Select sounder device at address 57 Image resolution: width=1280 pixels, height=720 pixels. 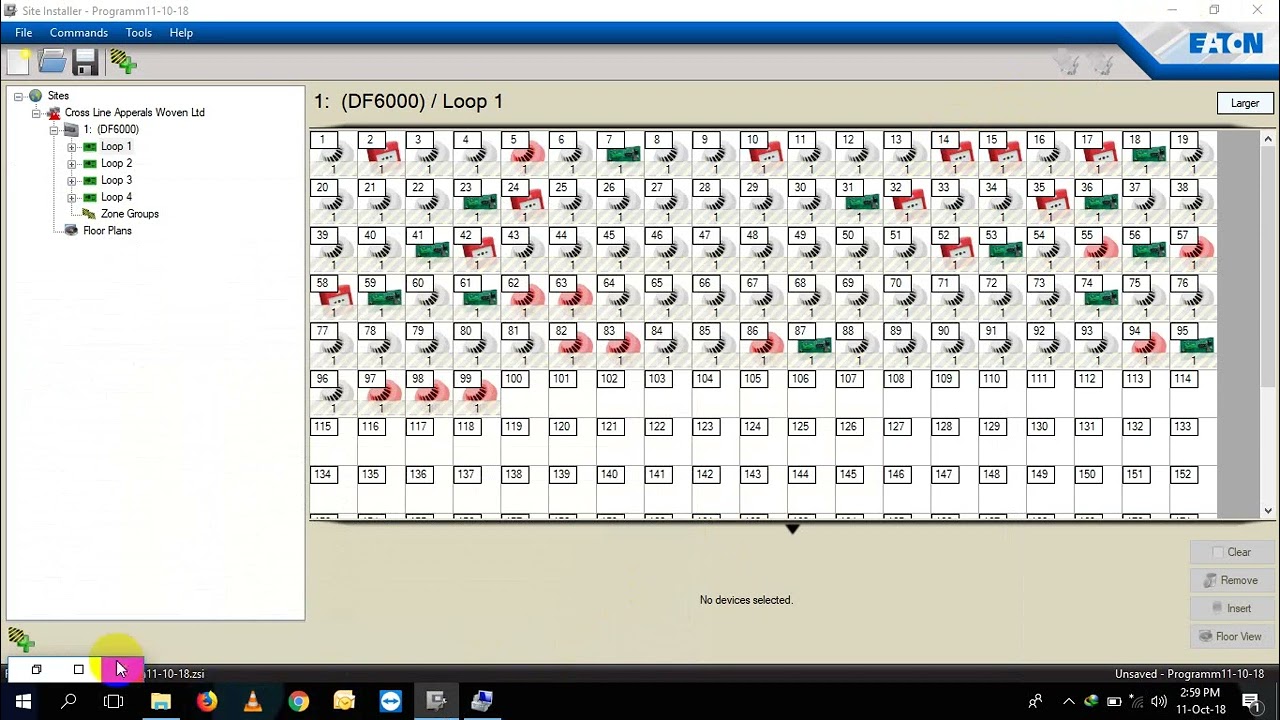click(1196, 251)
